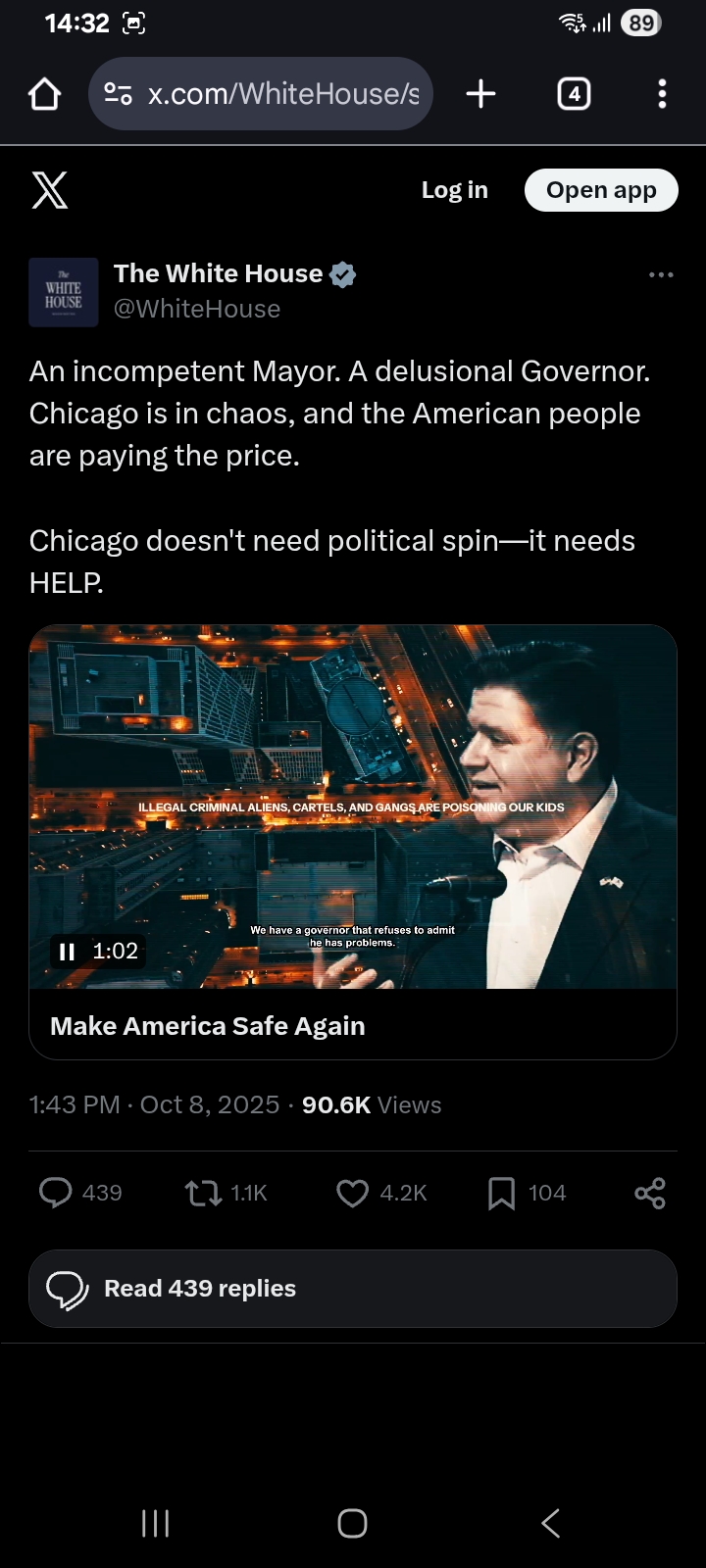Open the tab switcher showing 4 tabs
Viewport: 706px width, 1568px height.
pyautogui.click(x=574, y=94)
